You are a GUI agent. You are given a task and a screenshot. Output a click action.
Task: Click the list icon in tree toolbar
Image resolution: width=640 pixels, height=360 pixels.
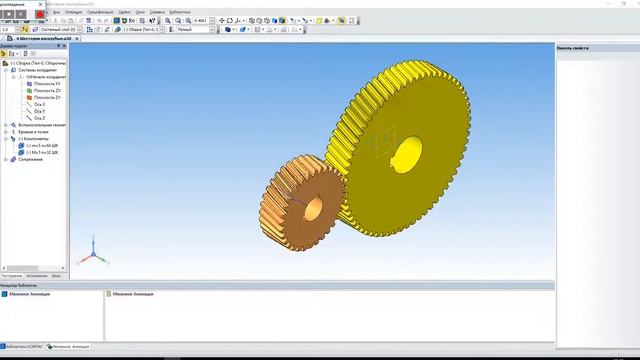click(x=25, y=53)
